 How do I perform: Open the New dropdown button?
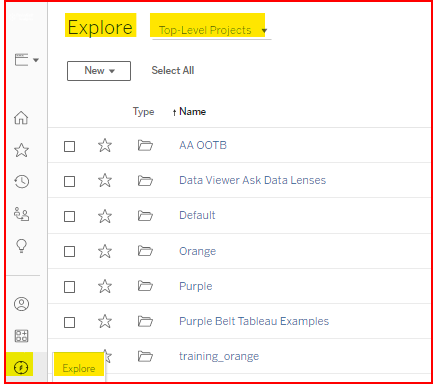(99, 71)
